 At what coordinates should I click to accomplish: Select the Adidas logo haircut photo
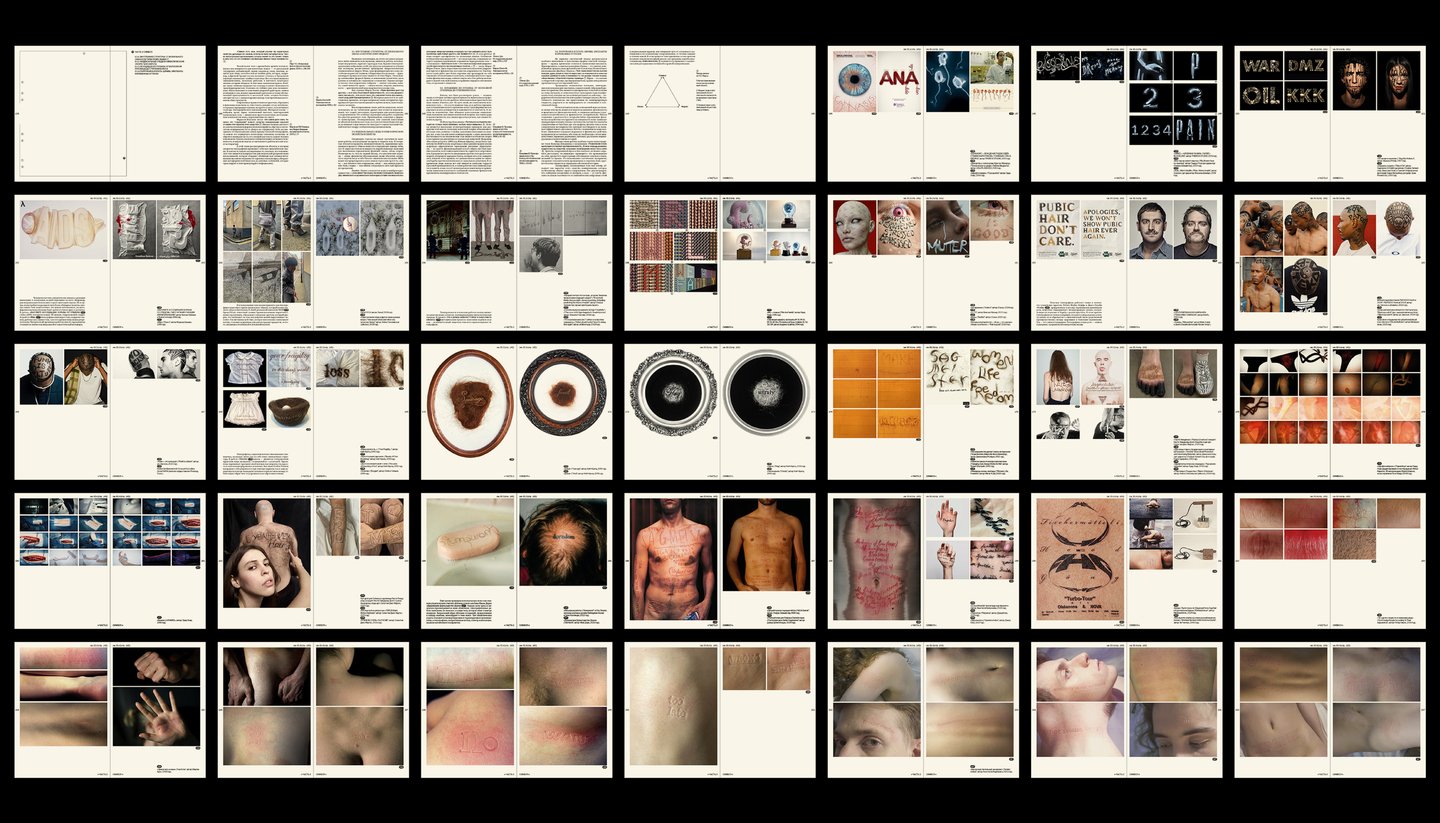(x=1304, y=284)
